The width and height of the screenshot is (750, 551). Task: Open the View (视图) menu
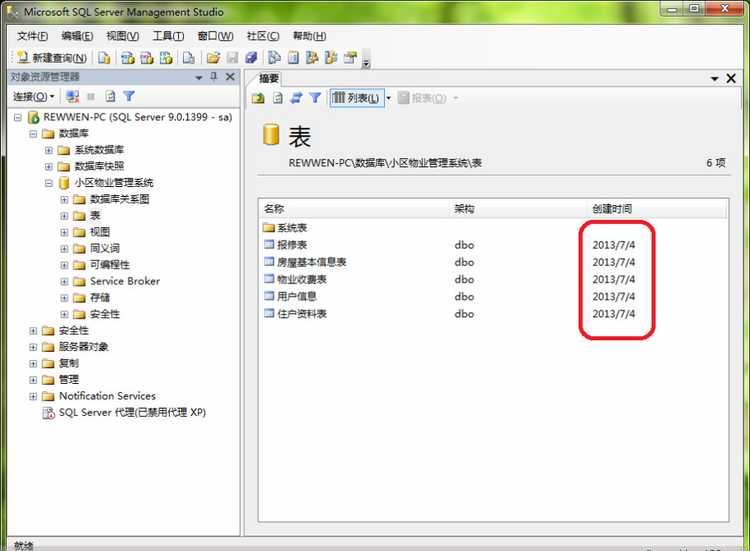pos(123,36)
